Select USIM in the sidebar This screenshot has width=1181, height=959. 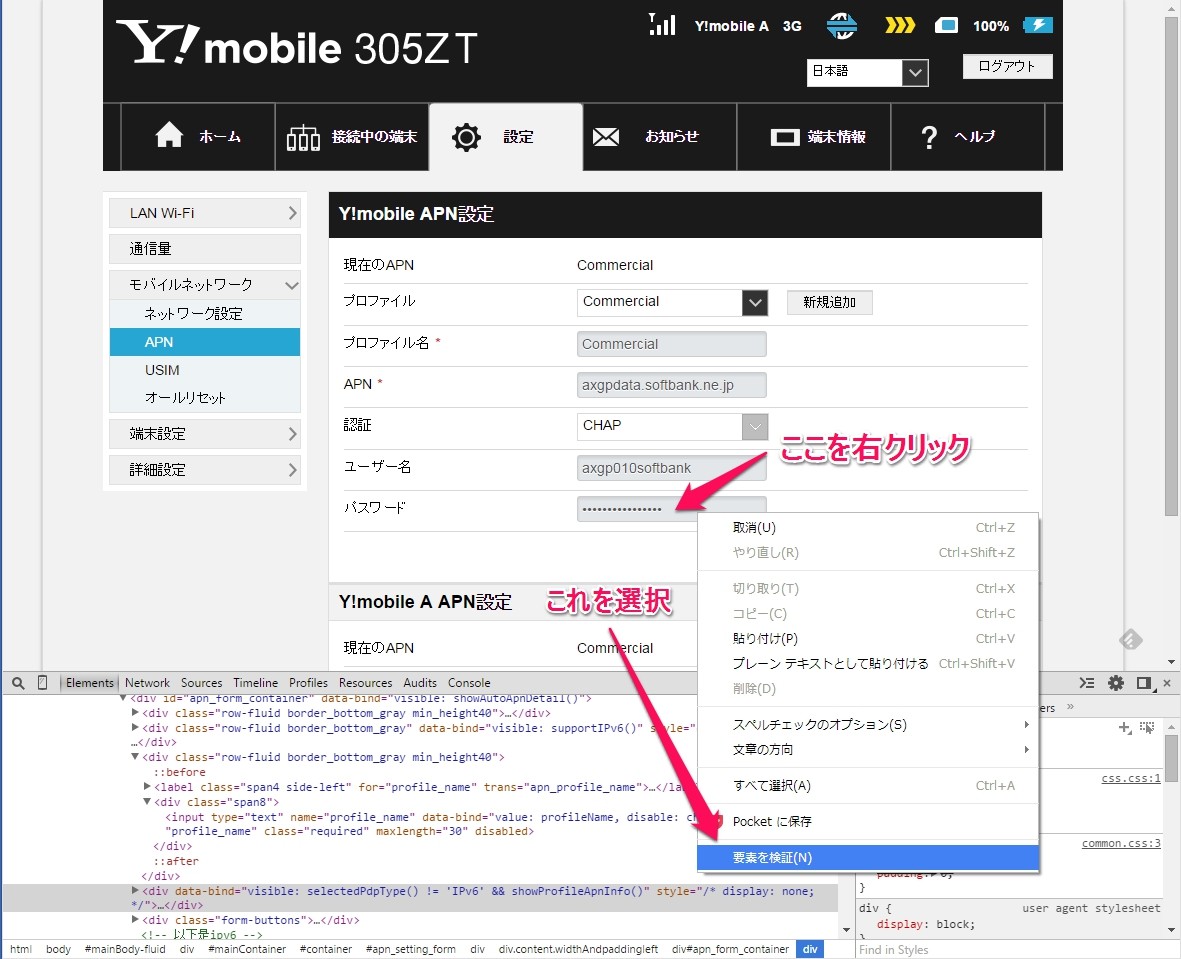click(x=162, y=370)
